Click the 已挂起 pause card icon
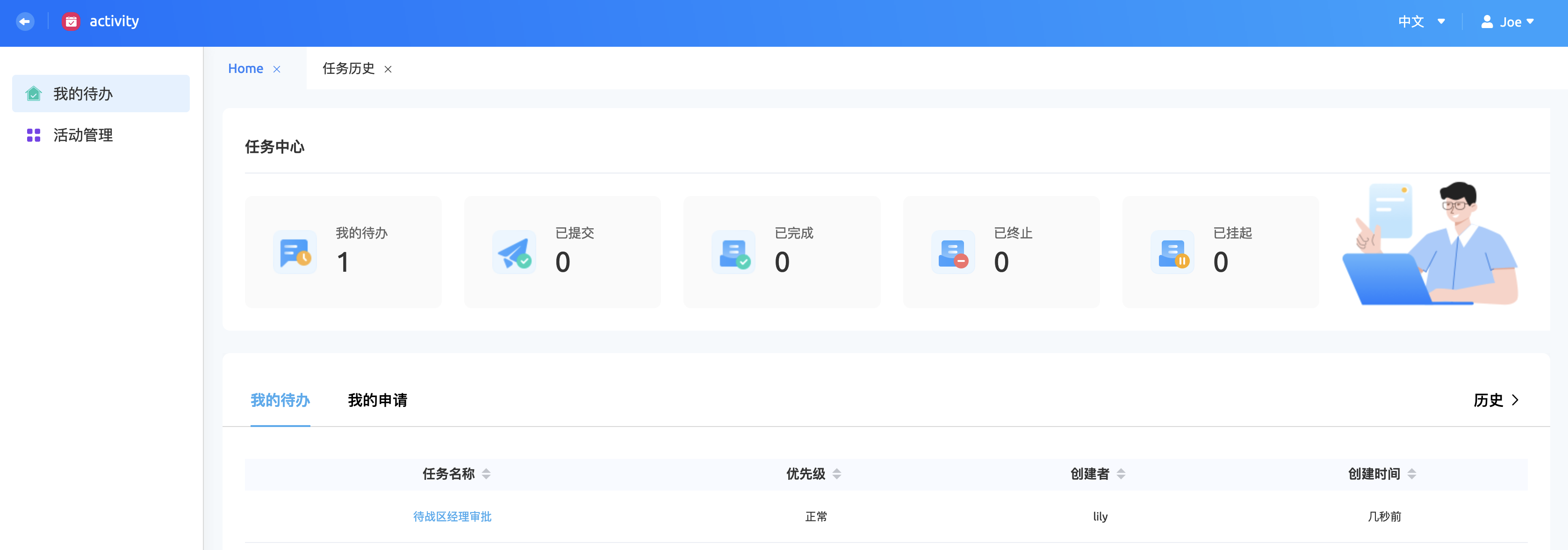 [x=1172, y=252]
